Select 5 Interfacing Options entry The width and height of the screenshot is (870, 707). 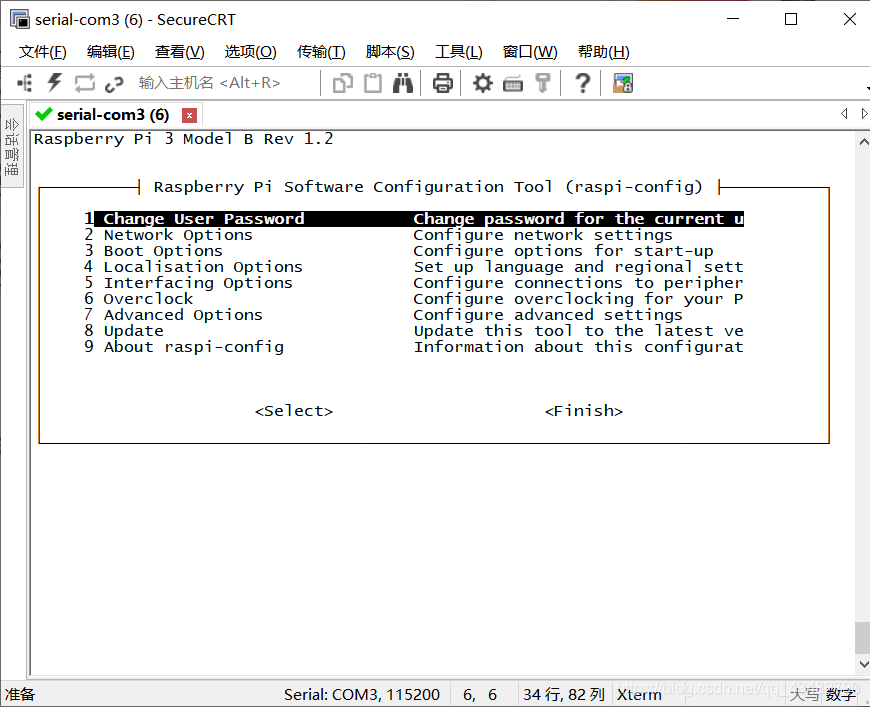(x=413, y=283)
